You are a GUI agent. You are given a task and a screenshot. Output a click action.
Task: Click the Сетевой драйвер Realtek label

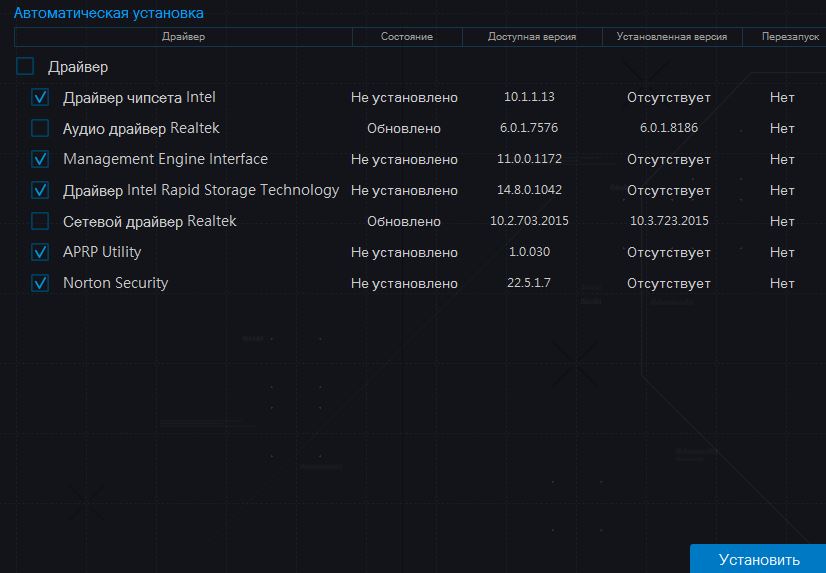(x=149, y=221)
